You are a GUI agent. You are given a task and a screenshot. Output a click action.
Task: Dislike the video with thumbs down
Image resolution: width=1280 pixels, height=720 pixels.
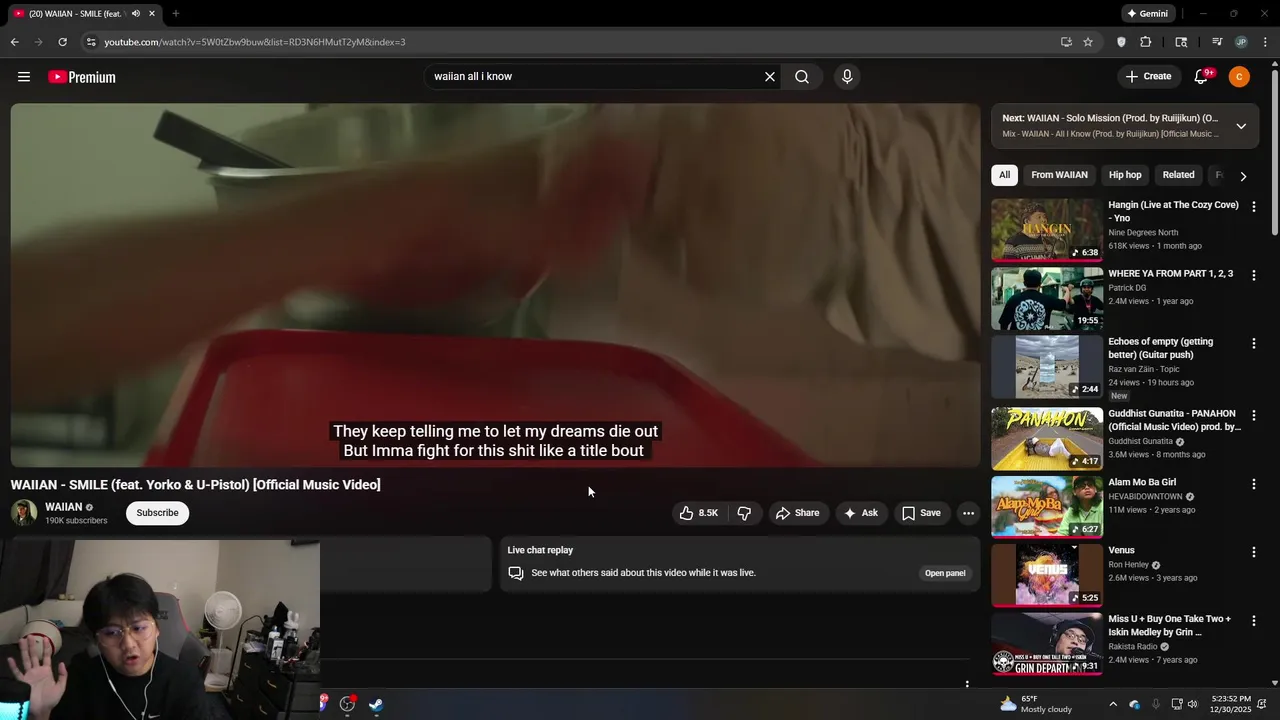tap(744, 513)
